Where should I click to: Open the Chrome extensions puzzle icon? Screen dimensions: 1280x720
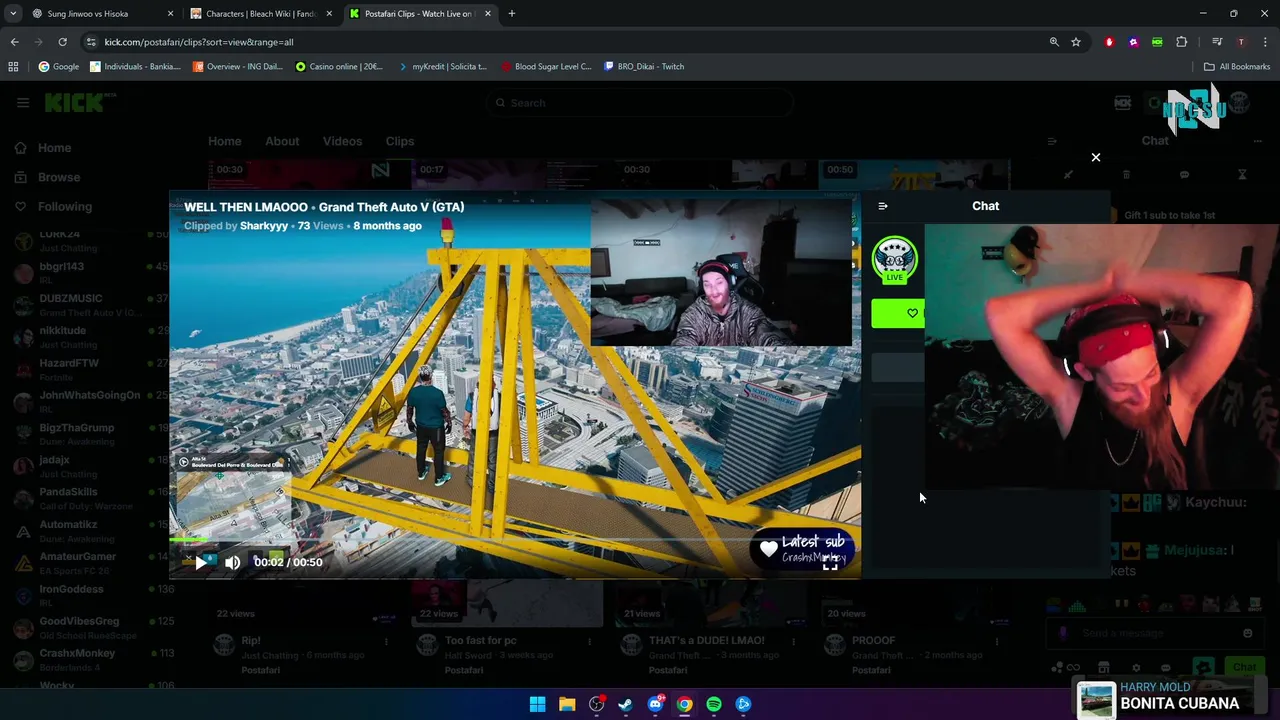pos(1182,42)
